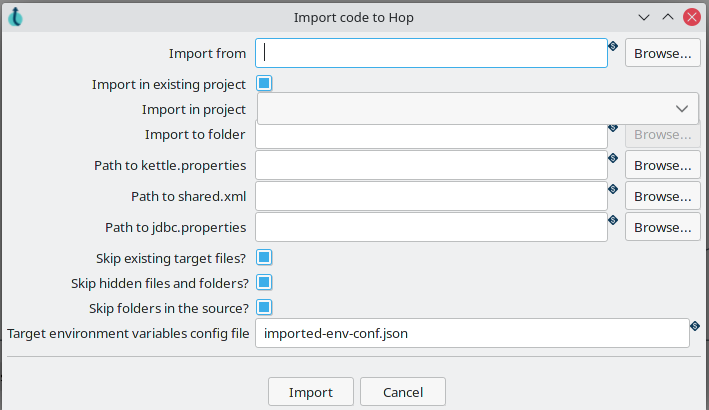Screen dimensions: 709x410
Task: Browse for the shared.xml file
Action: 662,196
